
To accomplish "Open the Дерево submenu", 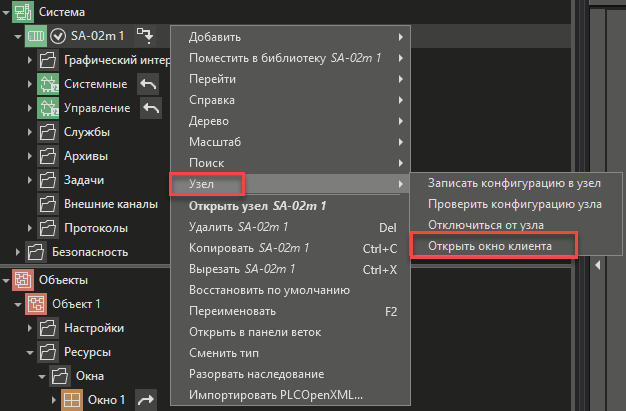I will pyautogui.click(x=290, y=121).
